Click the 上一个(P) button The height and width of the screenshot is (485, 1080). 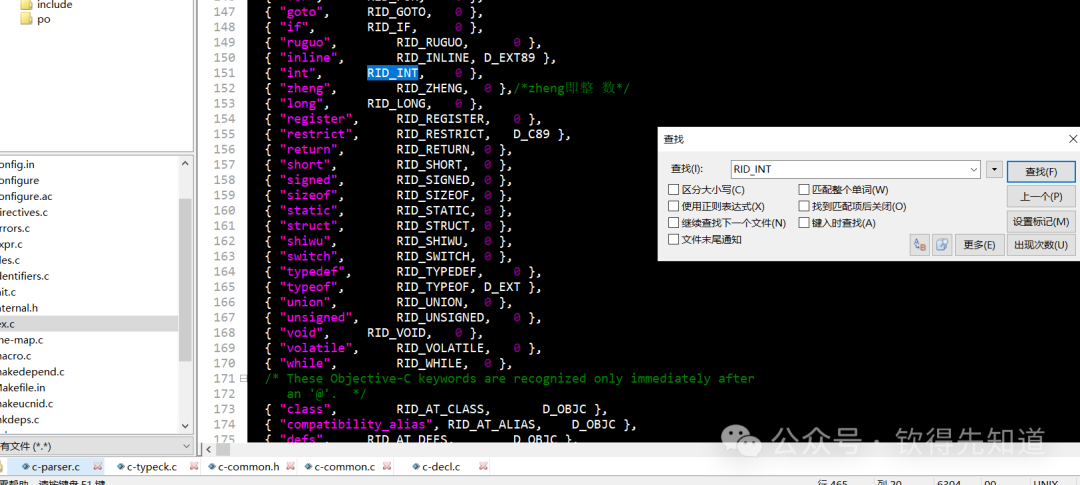tap(1041, 196)
